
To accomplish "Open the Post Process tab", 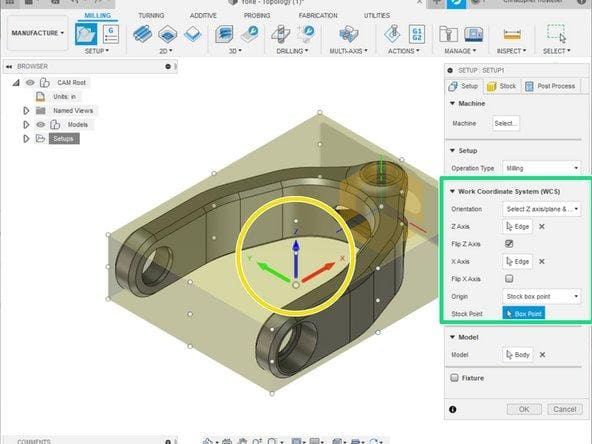I will pyautogui.click(x=550, y=86).
